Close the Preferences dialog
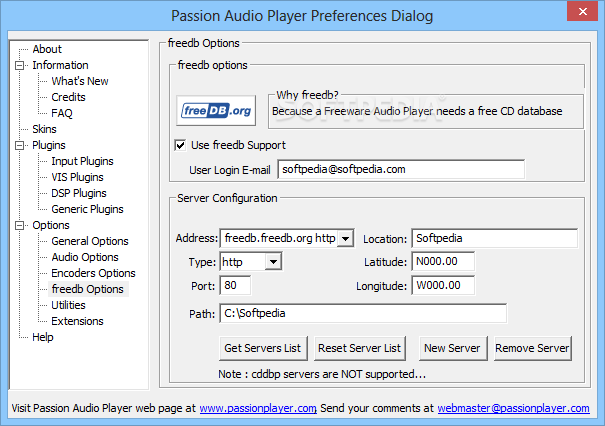Screen dimensions: 605x426 click(583, 11)
